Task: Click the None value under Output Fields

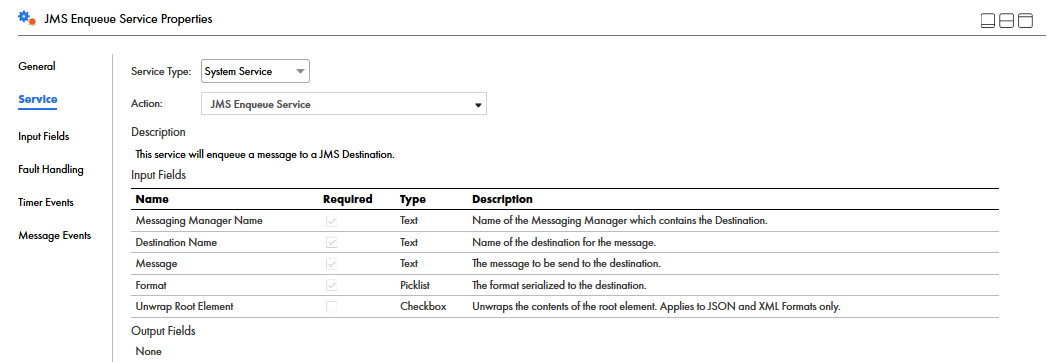Action: (148, 351)
